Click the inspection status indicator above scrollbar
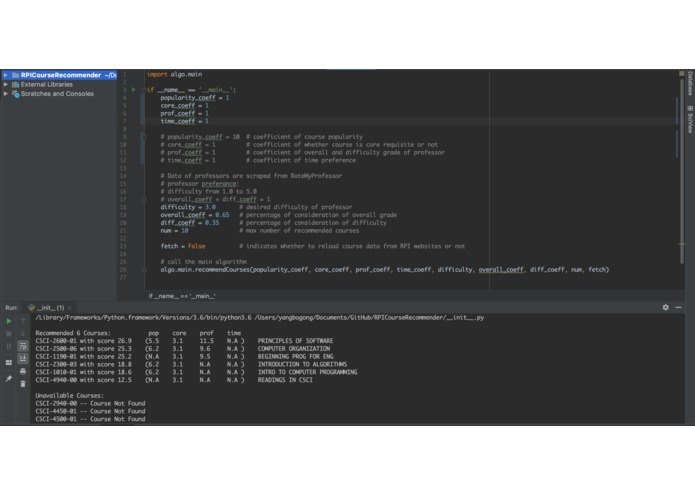Screen dimensions: 695x494 tap(682, 74)
